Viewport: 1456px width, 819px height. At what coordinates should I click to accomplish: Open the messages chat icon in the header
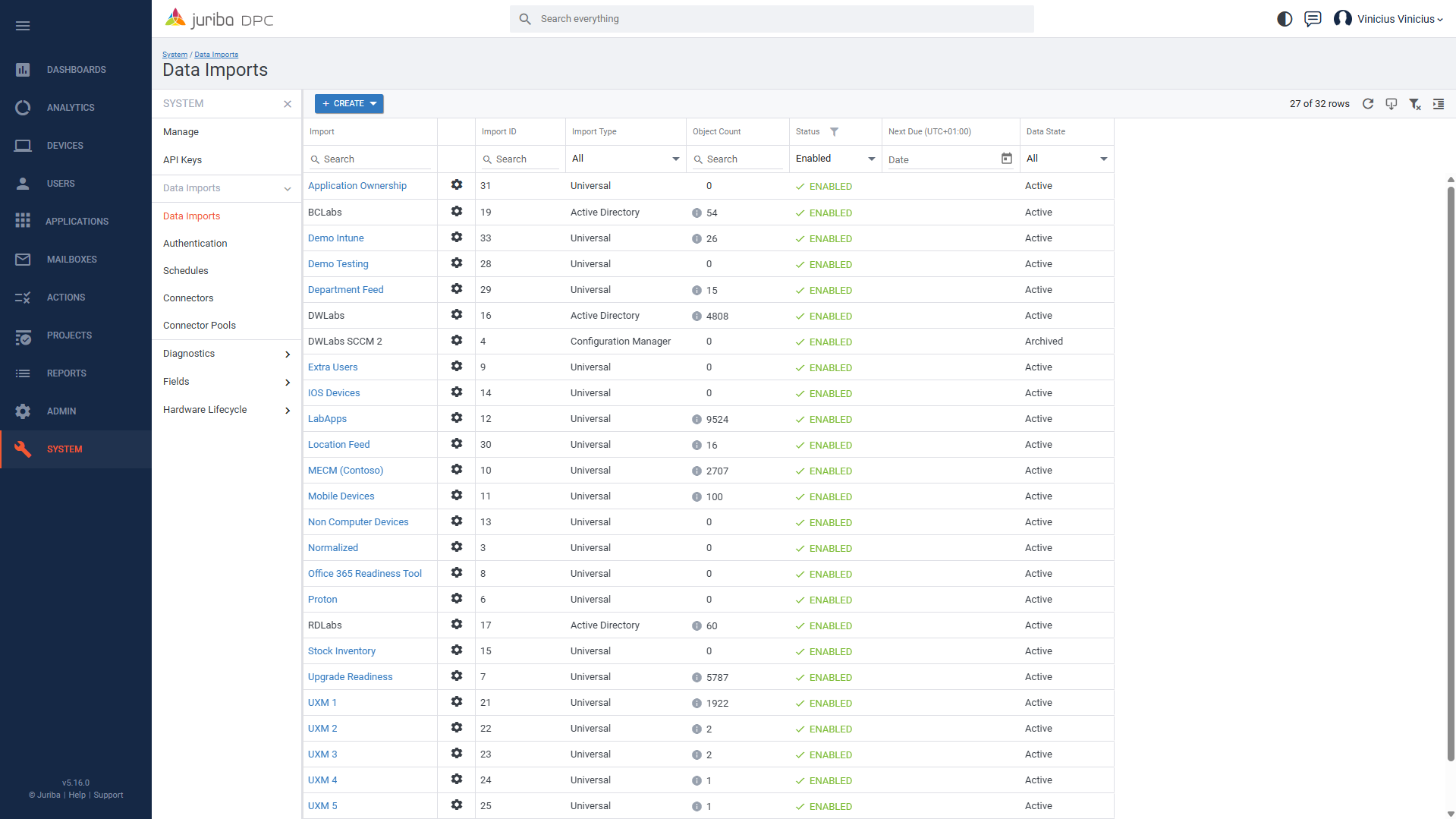pyautogui.click(x=1313, y=19)
